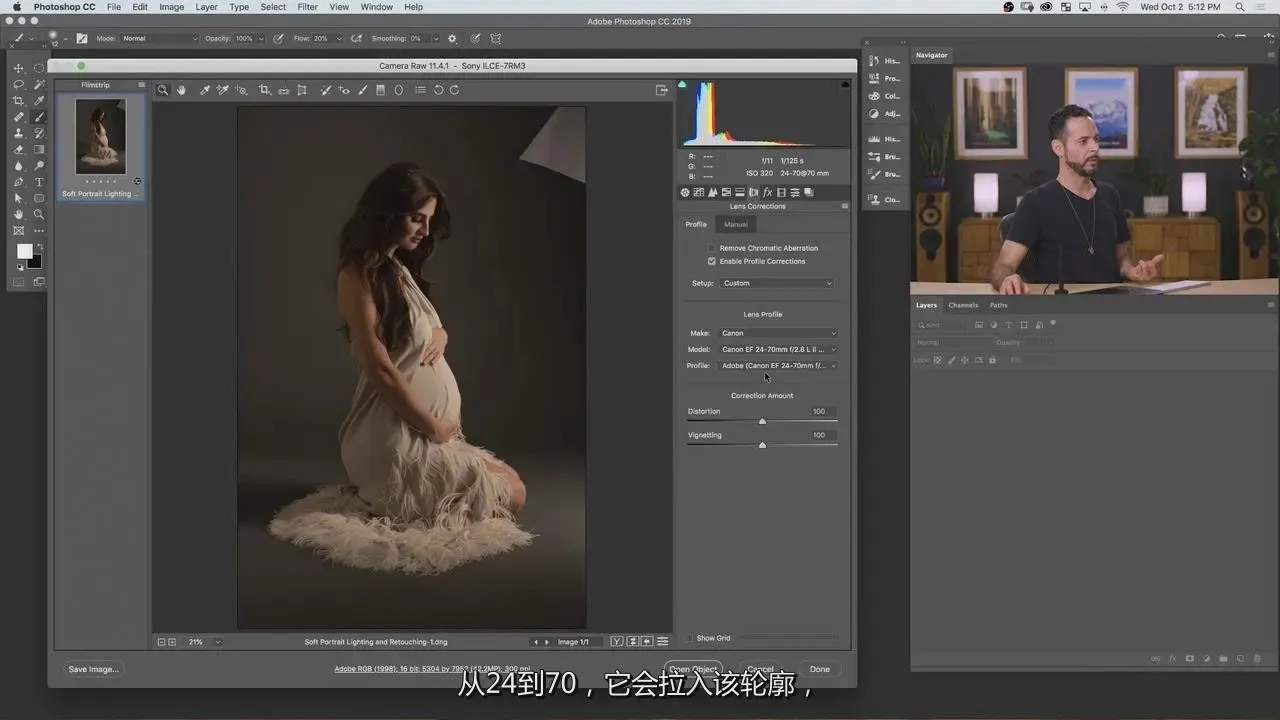Image resolution: width=1280 pixels, height=720 pixels.
Task: Click the Done button
Action: (819, 669)
